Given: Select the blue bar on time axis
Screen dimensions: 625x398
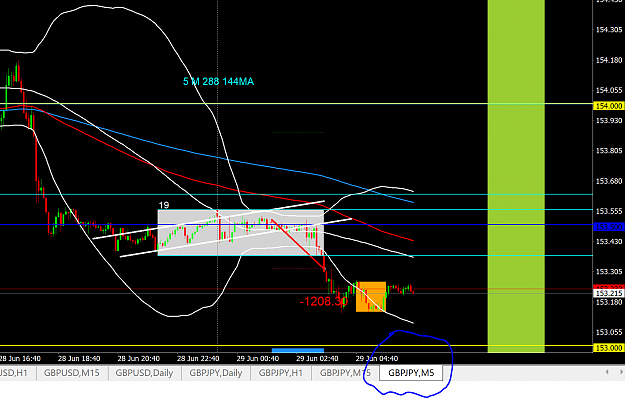Looking at the screenshot, I should click(298, 351).
